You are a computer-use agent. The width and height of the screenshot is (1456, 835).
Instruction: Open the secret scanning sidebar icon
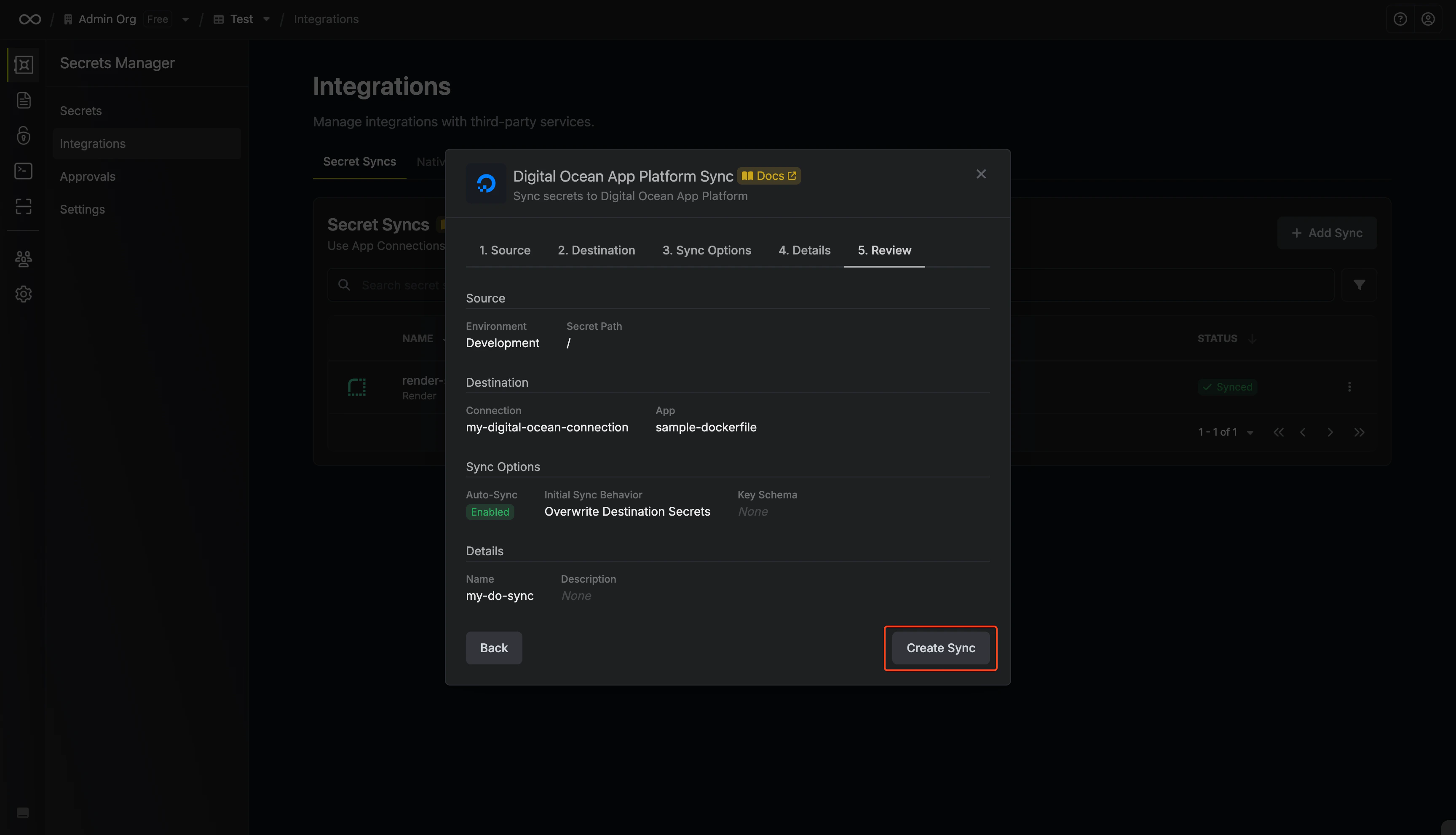pyautogui.click(x=24, y=206)
